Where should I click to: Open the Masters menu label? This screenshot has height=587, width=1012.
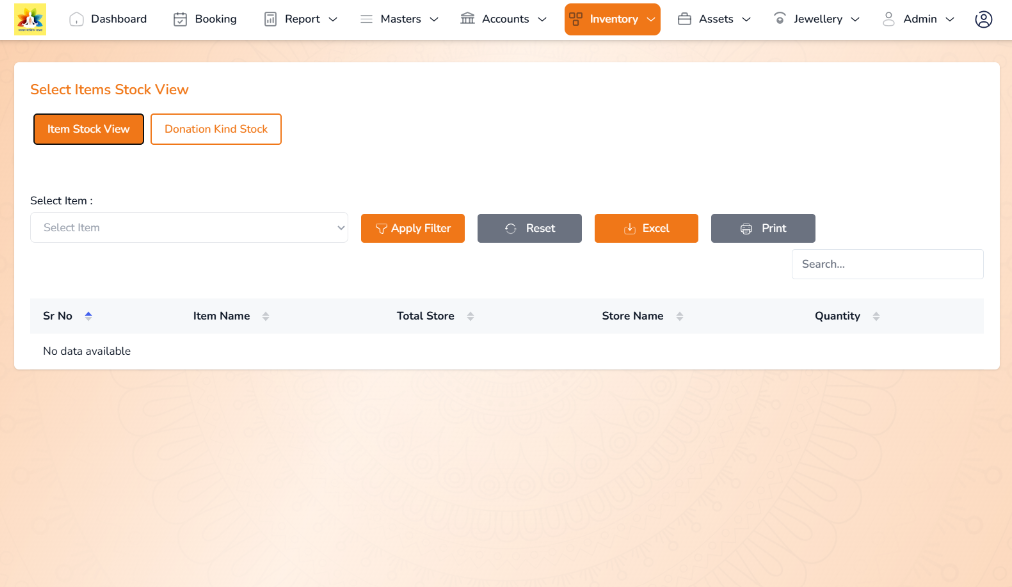(401, 19)
